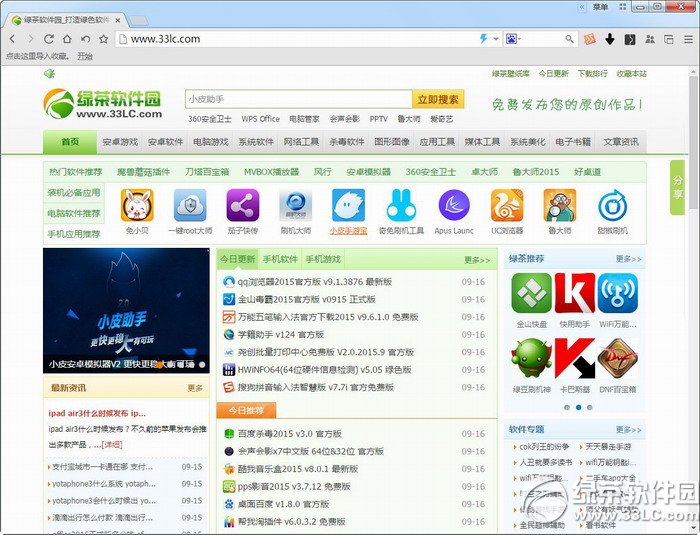Open the 甜椒刷机 blue icon
Screen dimensions: 700x535
[x=612, y=205]
